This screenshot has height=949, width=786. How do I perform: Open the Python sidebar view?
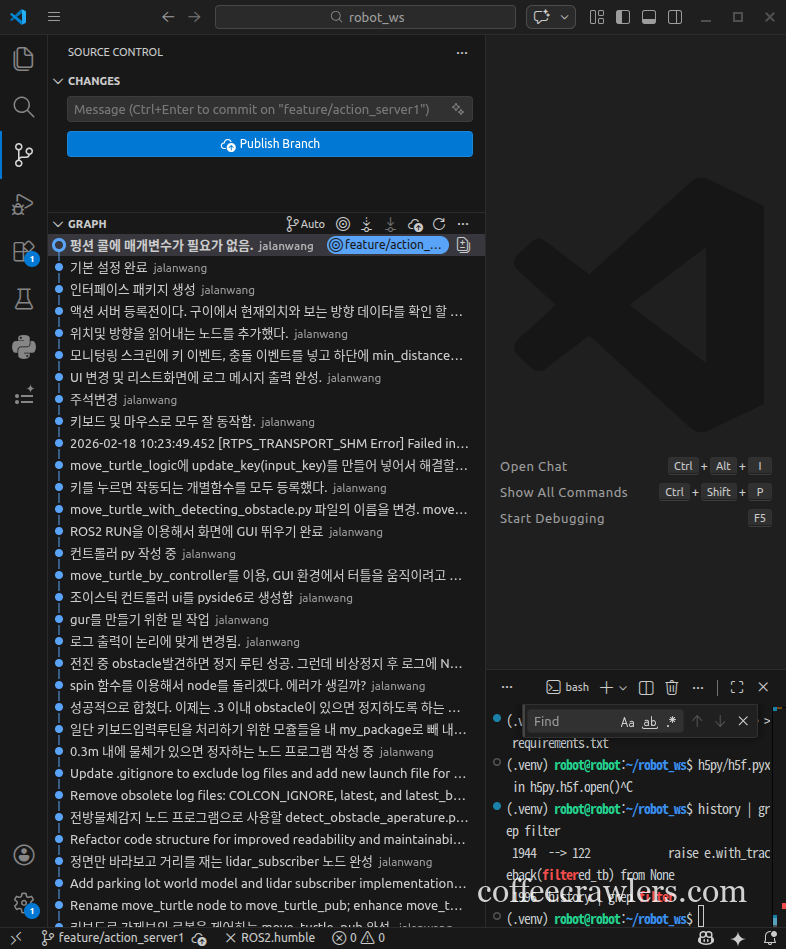click(23, 347)
